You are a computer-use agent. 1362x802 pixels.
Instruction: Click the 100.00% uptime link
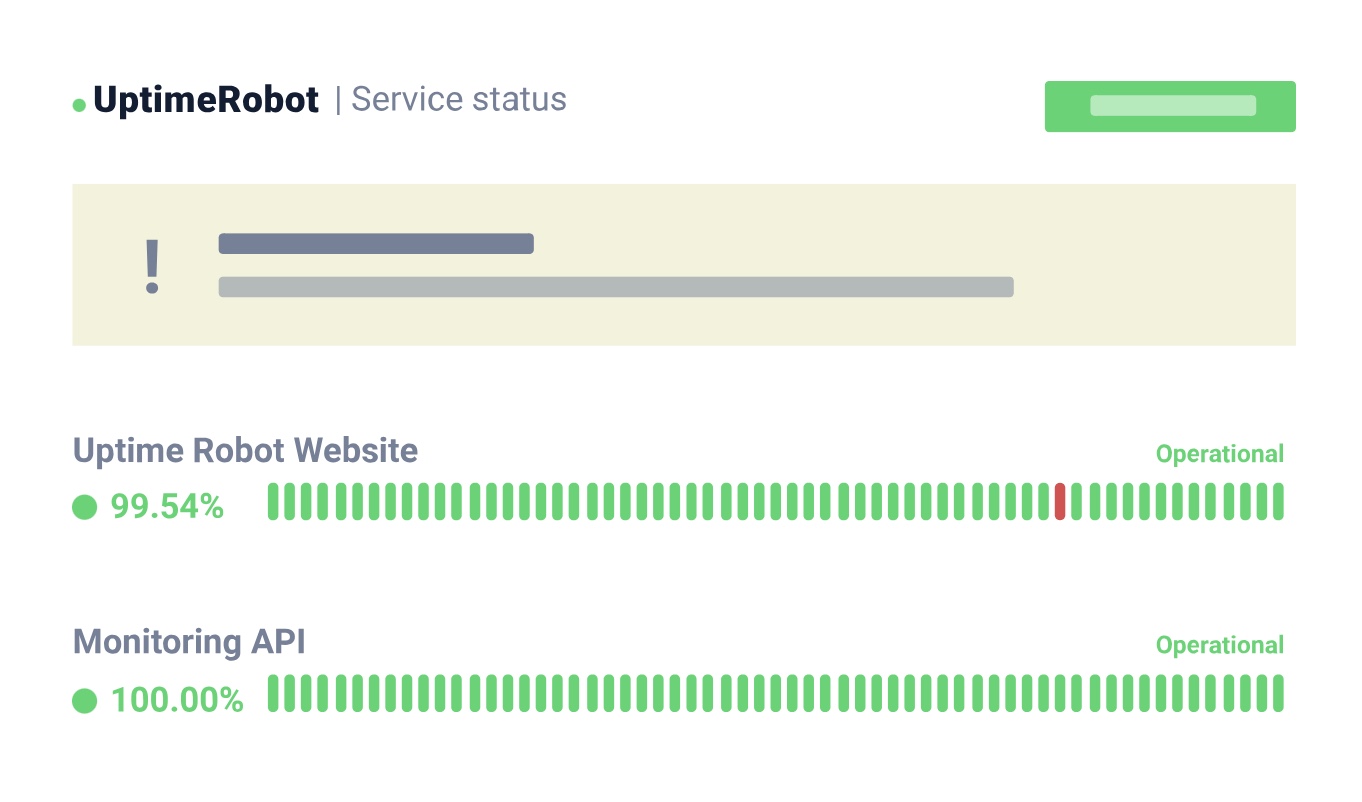[176, 700]
